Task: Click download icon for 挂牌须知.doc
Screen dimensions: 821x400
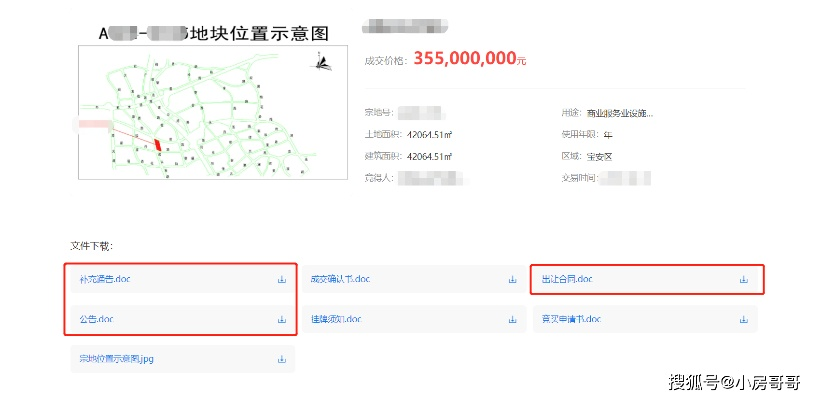Action: pos(513,319)
